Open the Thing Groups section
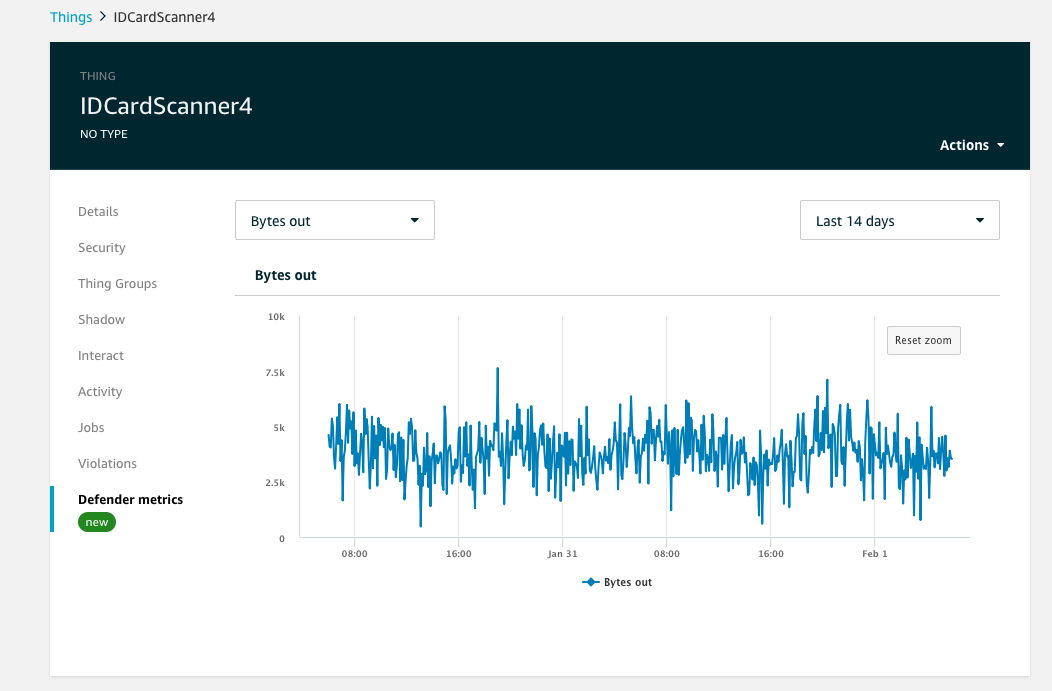1052x691 pixels. 117,283
